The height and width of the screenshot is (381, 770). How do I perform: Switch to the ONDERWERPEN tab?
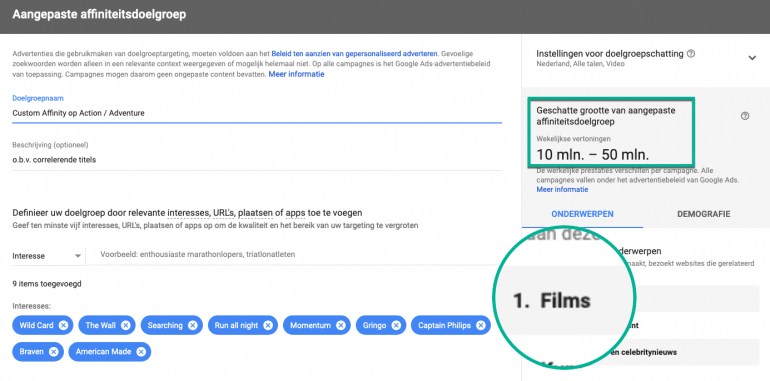click(582, 214)
